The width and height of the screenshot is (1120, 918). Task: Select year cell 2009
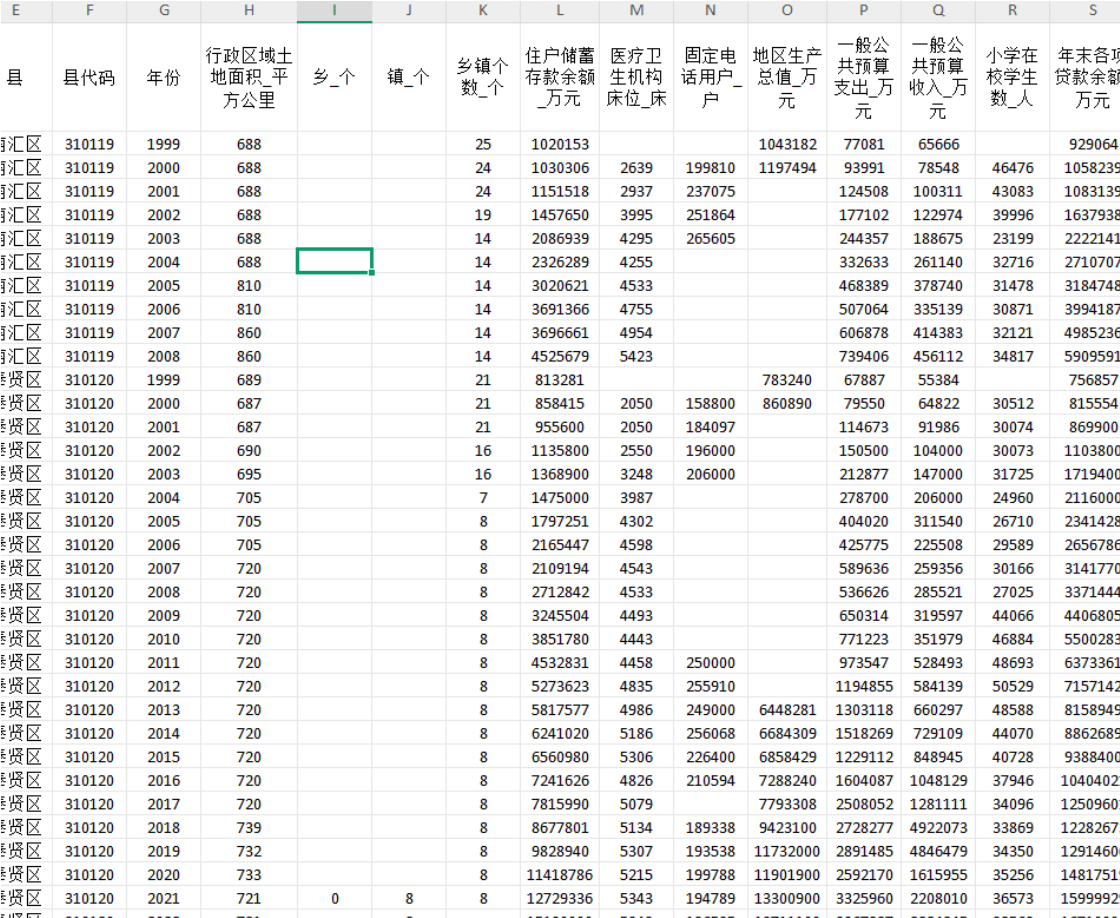[164, 616]
